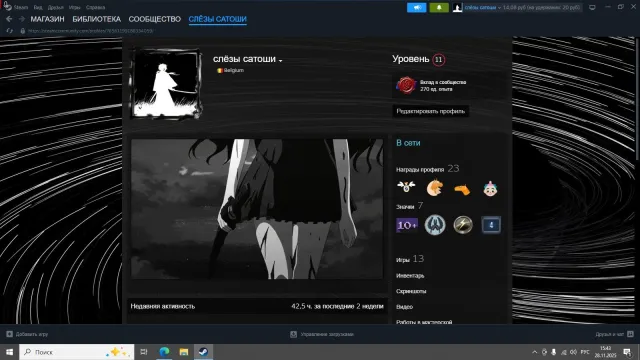This screenshot has height=360, width=640.
Task: Click the level 11 circle badge
Action: coord(438,60)
